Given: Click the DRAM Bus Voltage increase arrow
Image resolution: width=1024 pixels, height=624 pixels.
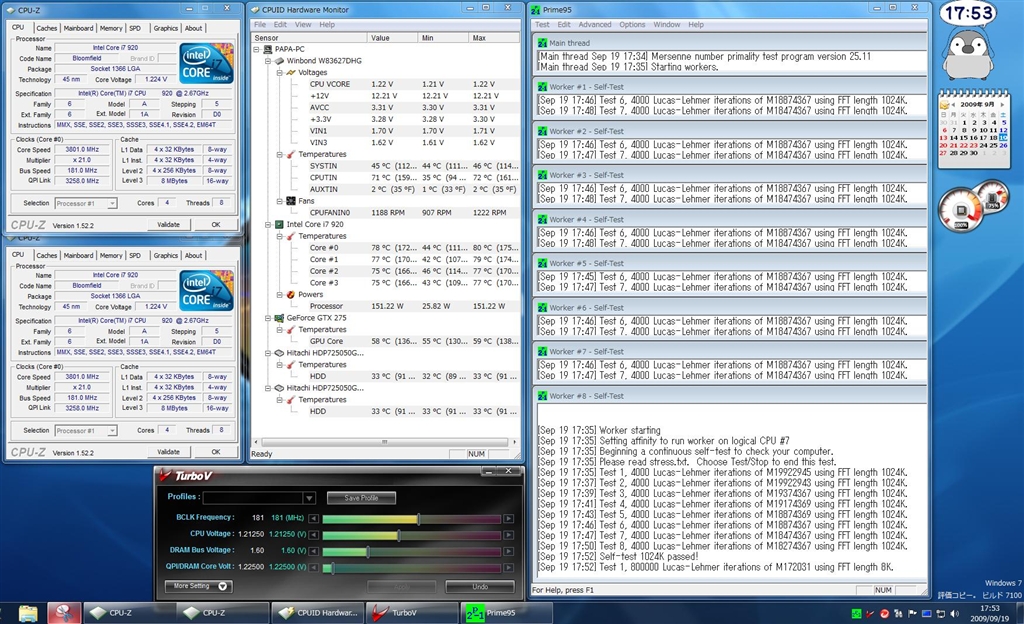Looking at the screenshot, I should pos(508,552).
